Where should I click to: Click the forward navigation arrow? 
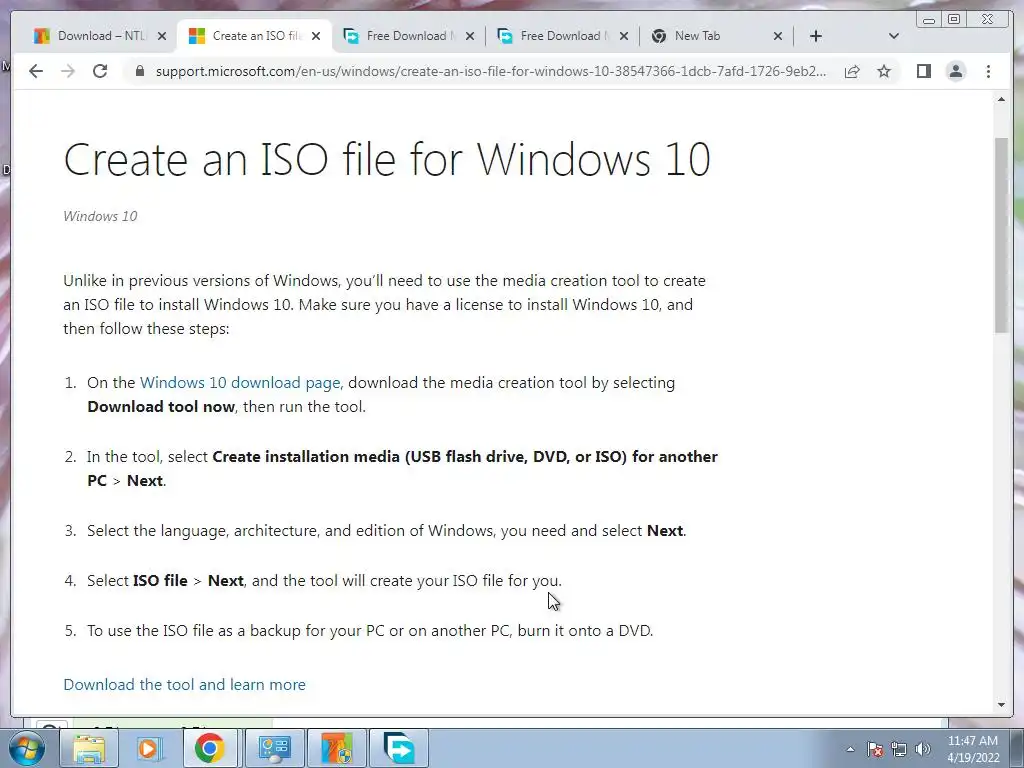pos(68,71)
